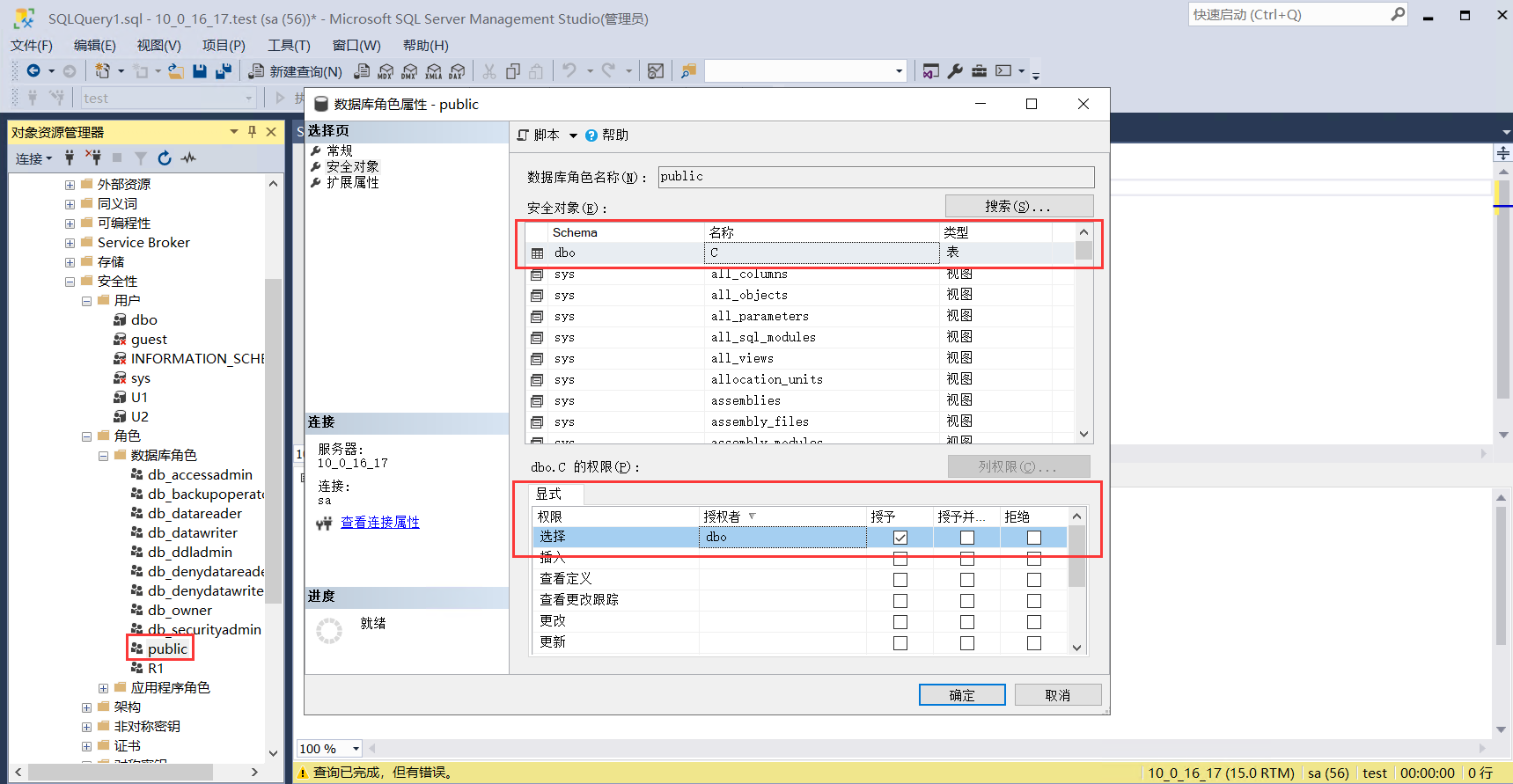1513x784 pixels.
Task: Click the 新建查询(N) toolbar button
Action: coord(296,71)
